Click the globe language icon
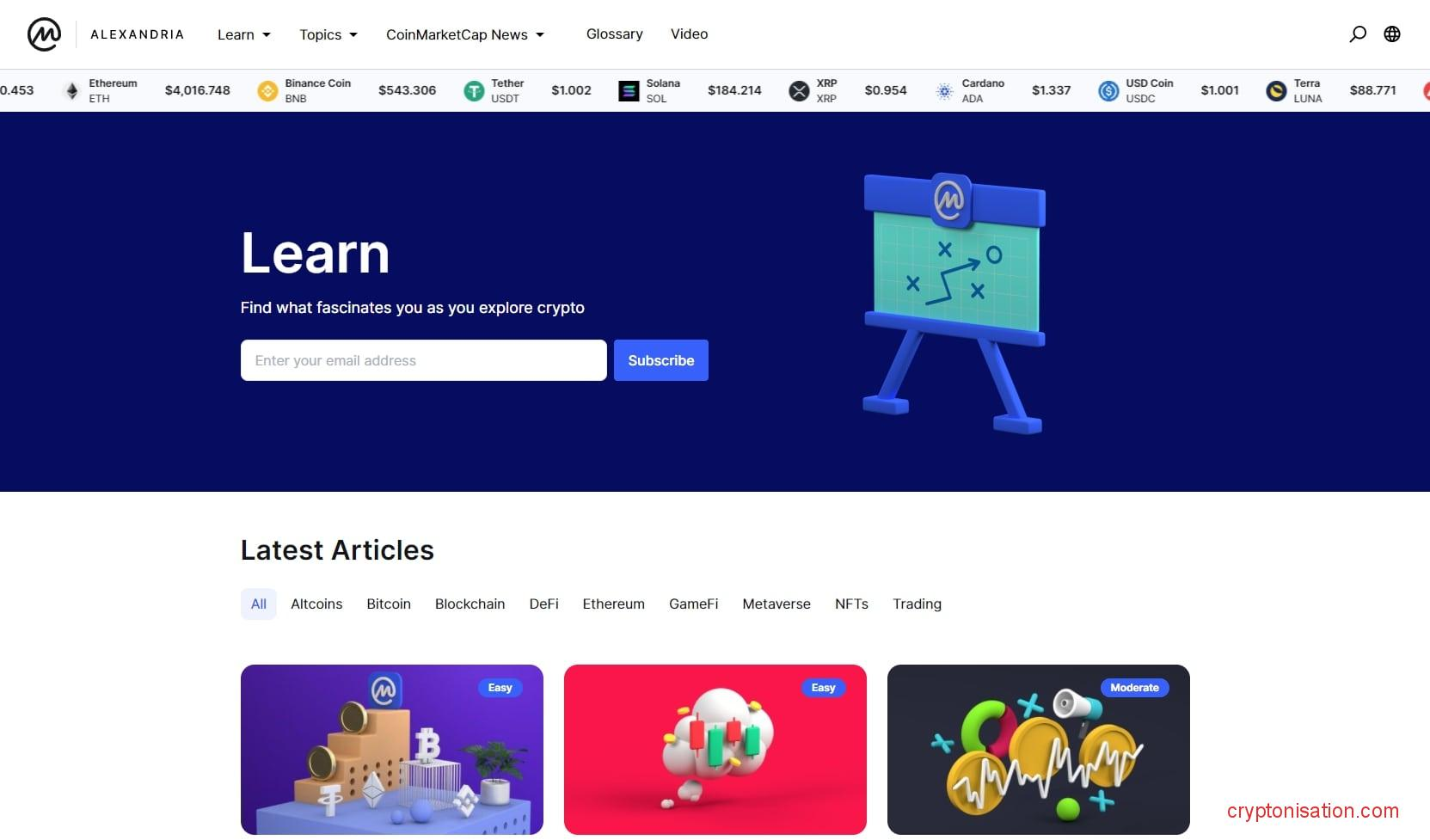1430x840 pixels. [1392, 34]
